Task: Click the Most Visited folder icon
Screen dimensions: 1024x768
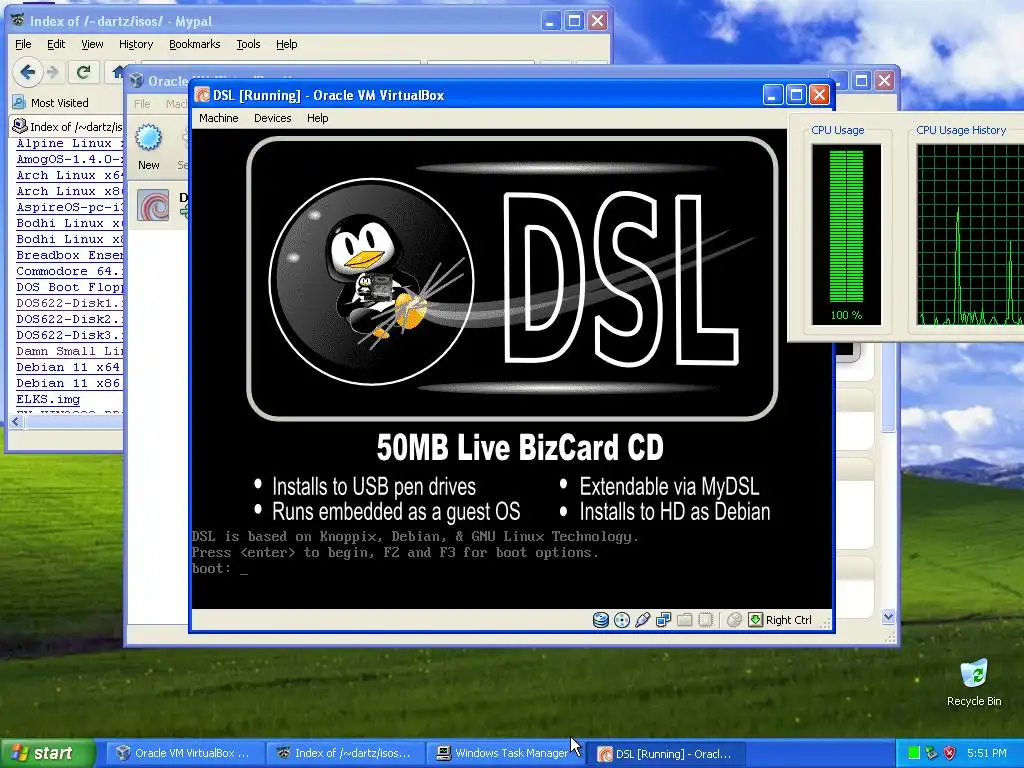Action: (x=19, y=103)
